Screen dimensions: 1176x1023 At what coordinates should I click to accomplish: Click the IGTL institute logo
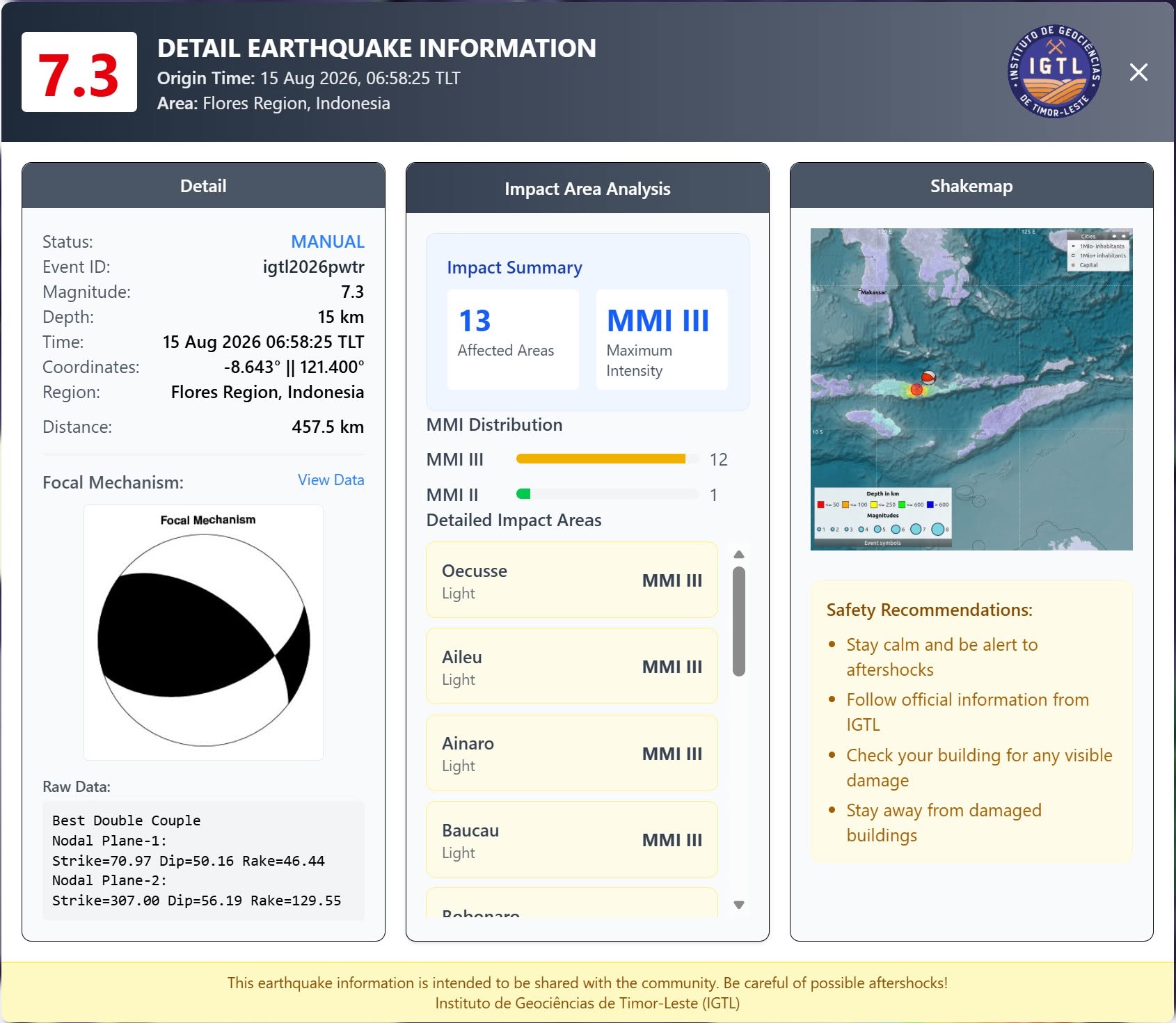[x=1055, y=72]
